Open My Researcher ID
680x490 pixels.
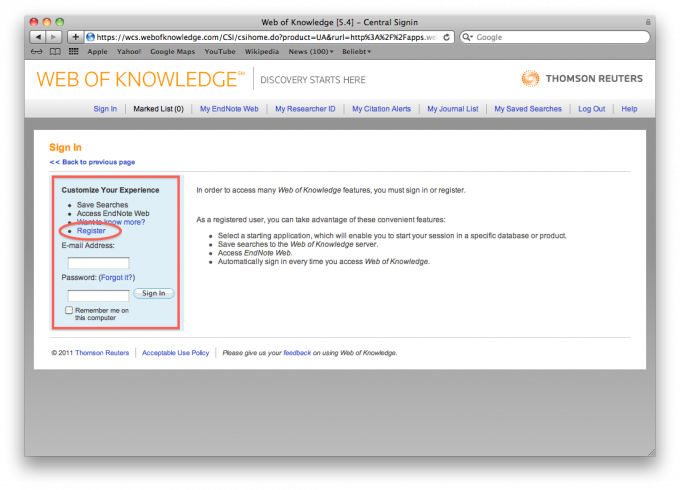point(305,109)
